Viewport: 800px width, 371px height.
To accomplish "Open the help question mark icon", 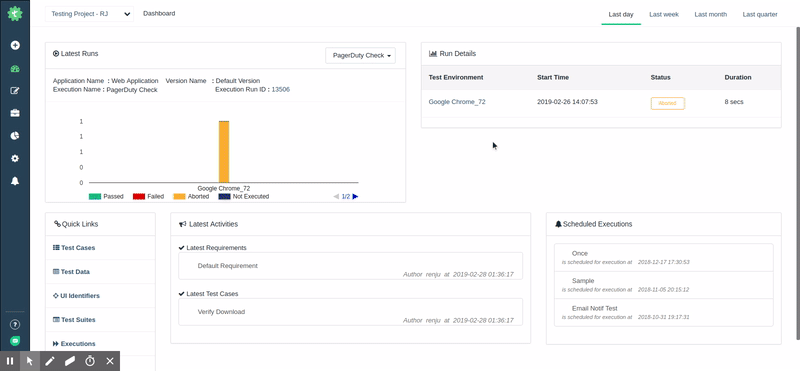I will 15,324.
